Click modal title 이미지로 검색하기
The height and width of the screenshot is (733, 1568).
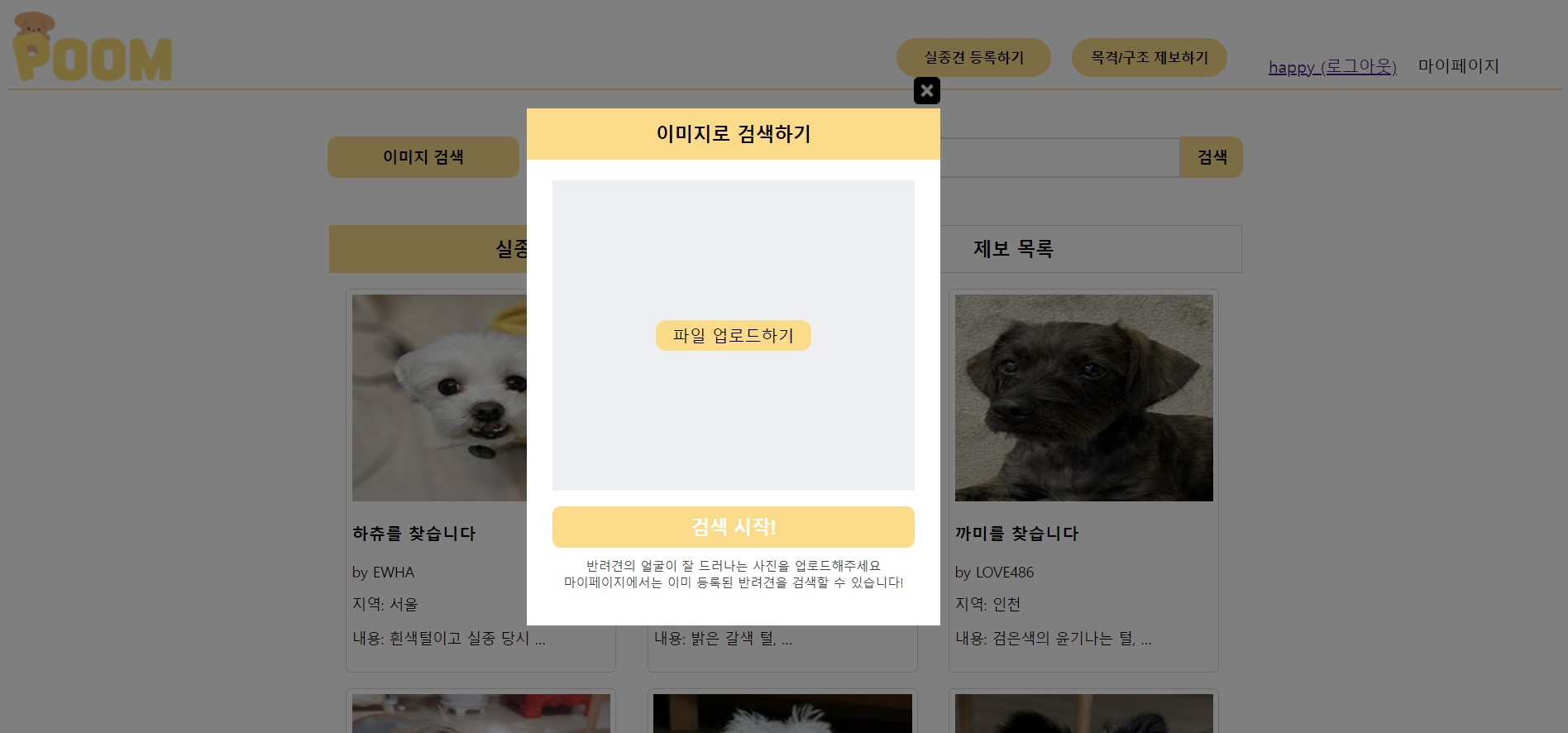pos(733,134)
